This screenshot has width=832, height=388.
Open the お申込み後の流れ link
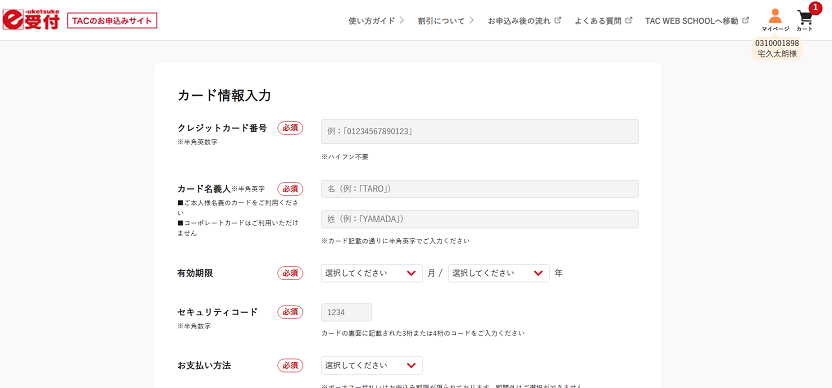point(524,21)
